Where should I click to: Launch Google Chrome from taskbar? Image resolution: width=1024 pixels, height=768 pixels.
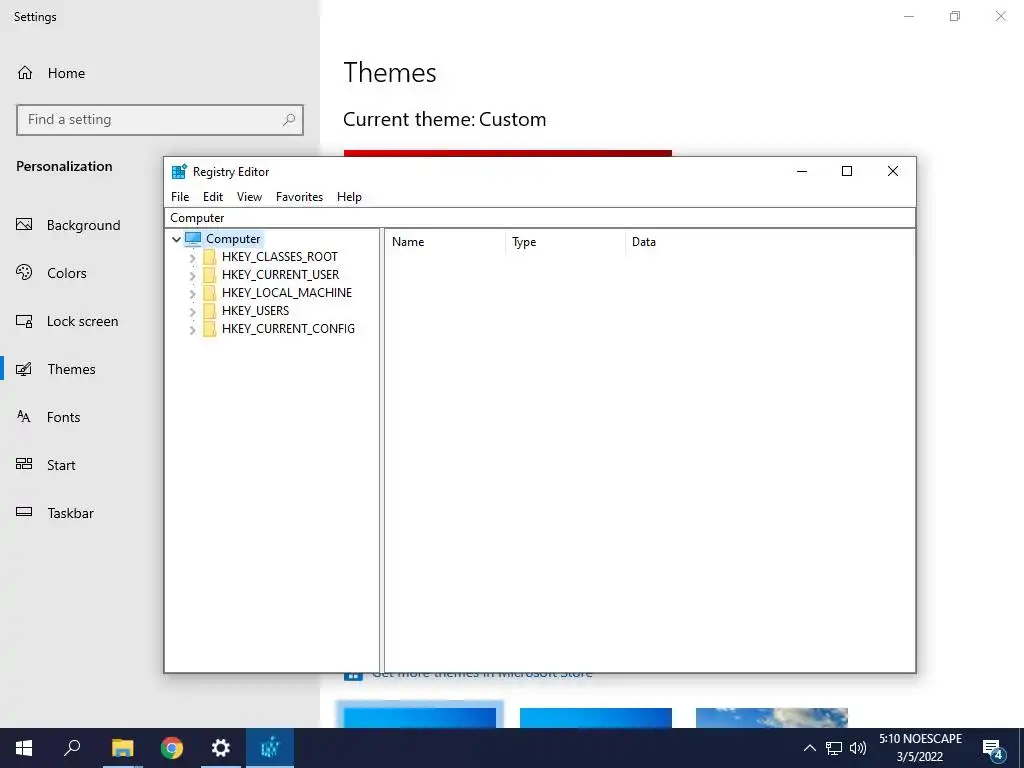point(172,748)
